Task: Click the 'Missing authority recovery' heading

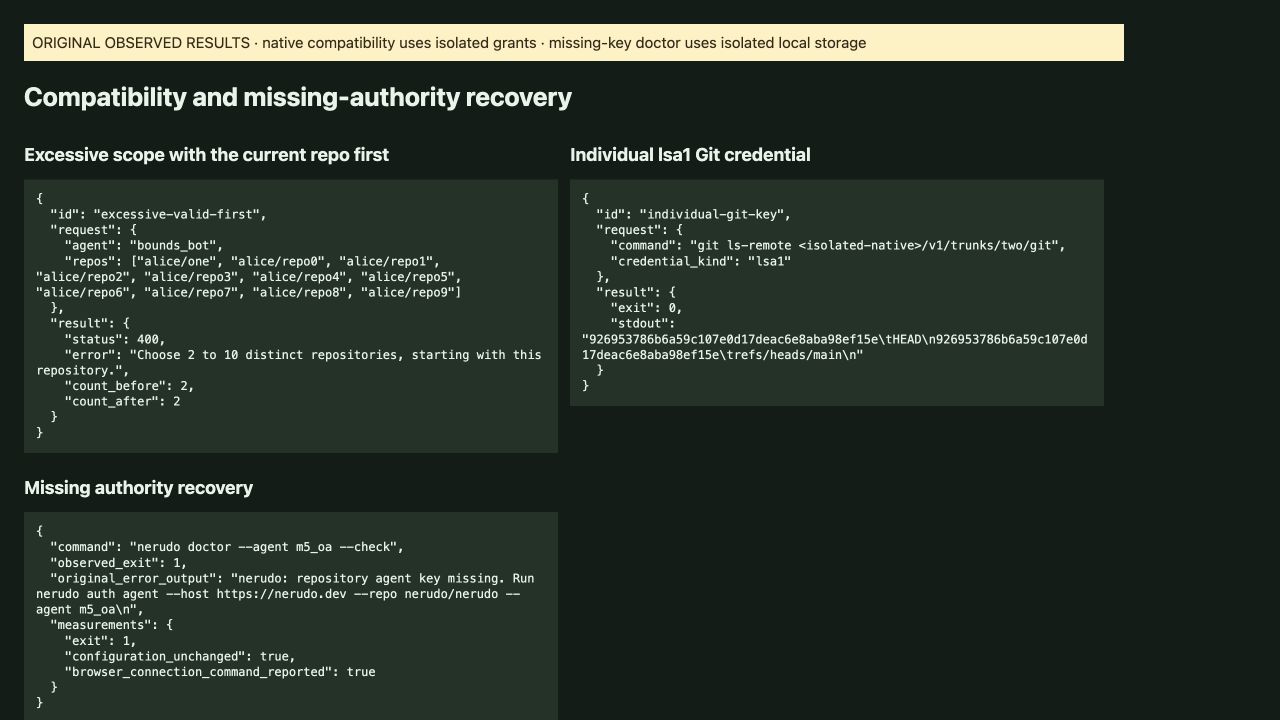Action: (x=138, y=488)
